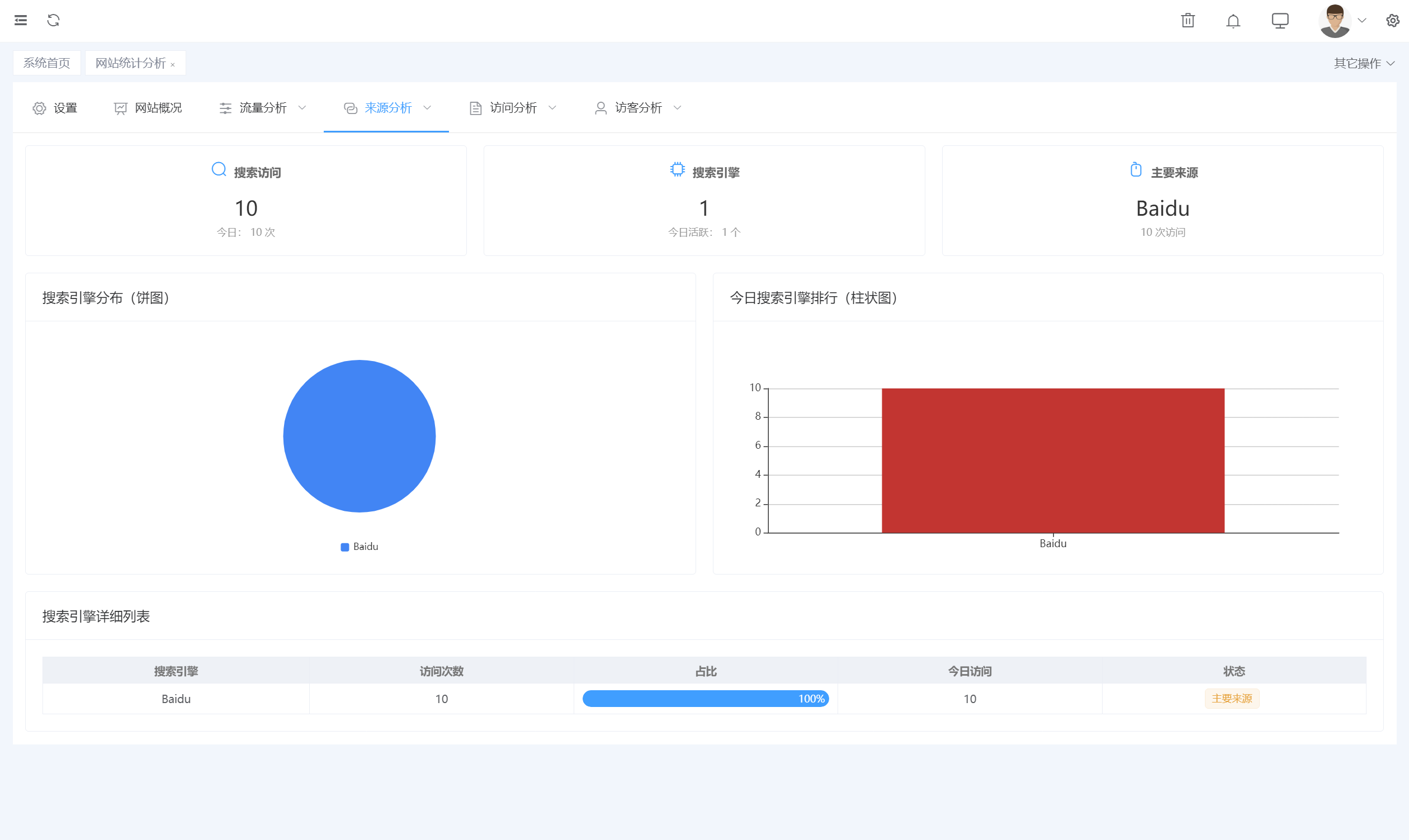Click the refresh page icon

(53, 20)
